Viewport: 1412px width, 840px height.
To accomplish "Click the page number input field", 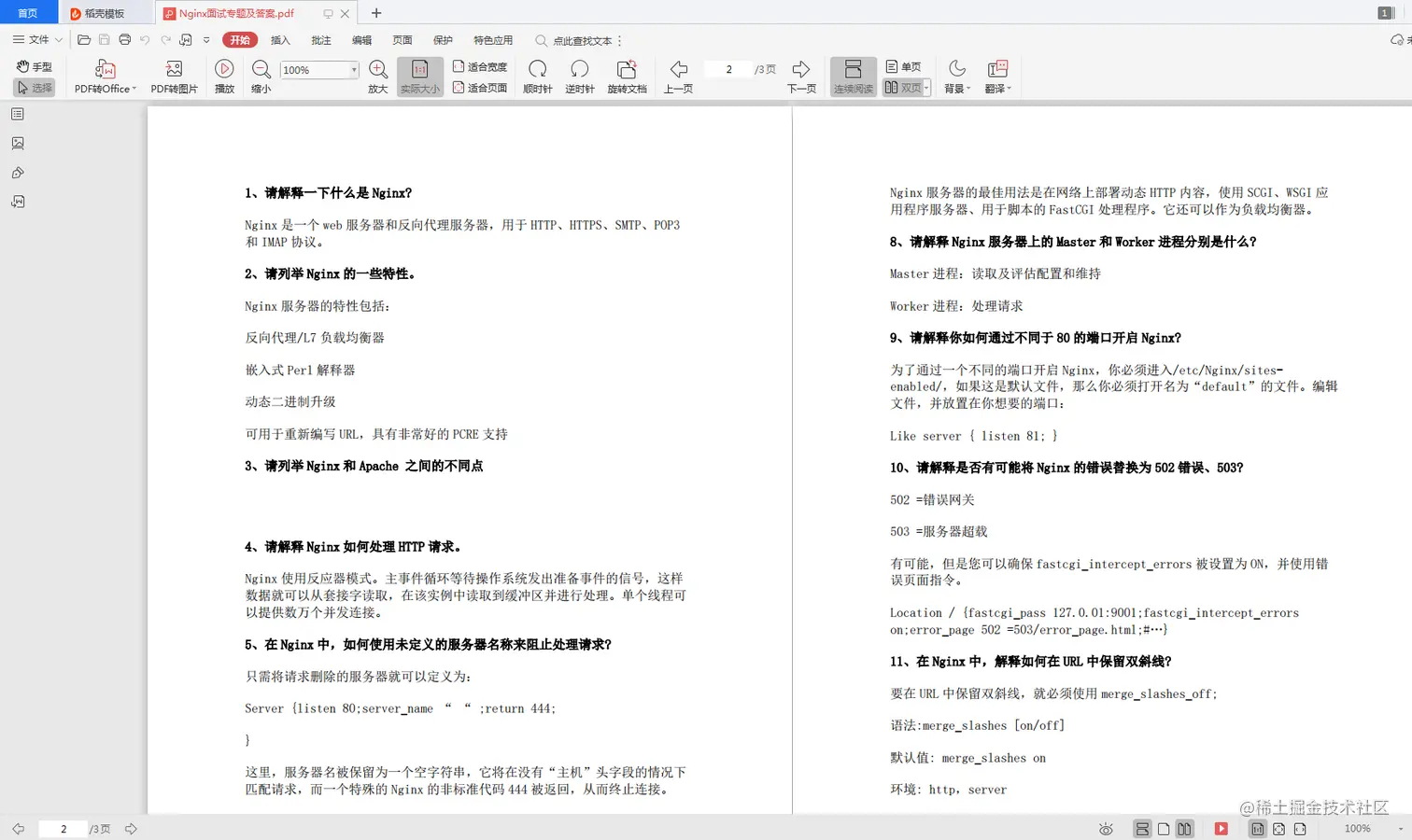I will [728, 69].
